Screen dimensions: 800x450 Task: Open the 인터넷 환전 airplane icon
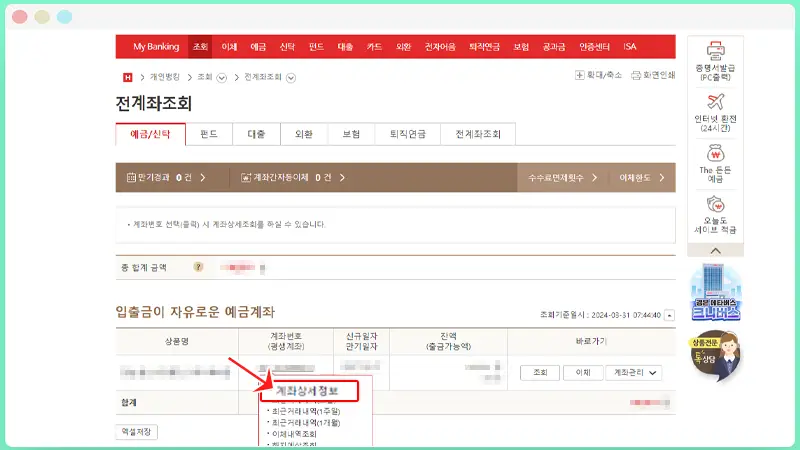tap(715, 102)
